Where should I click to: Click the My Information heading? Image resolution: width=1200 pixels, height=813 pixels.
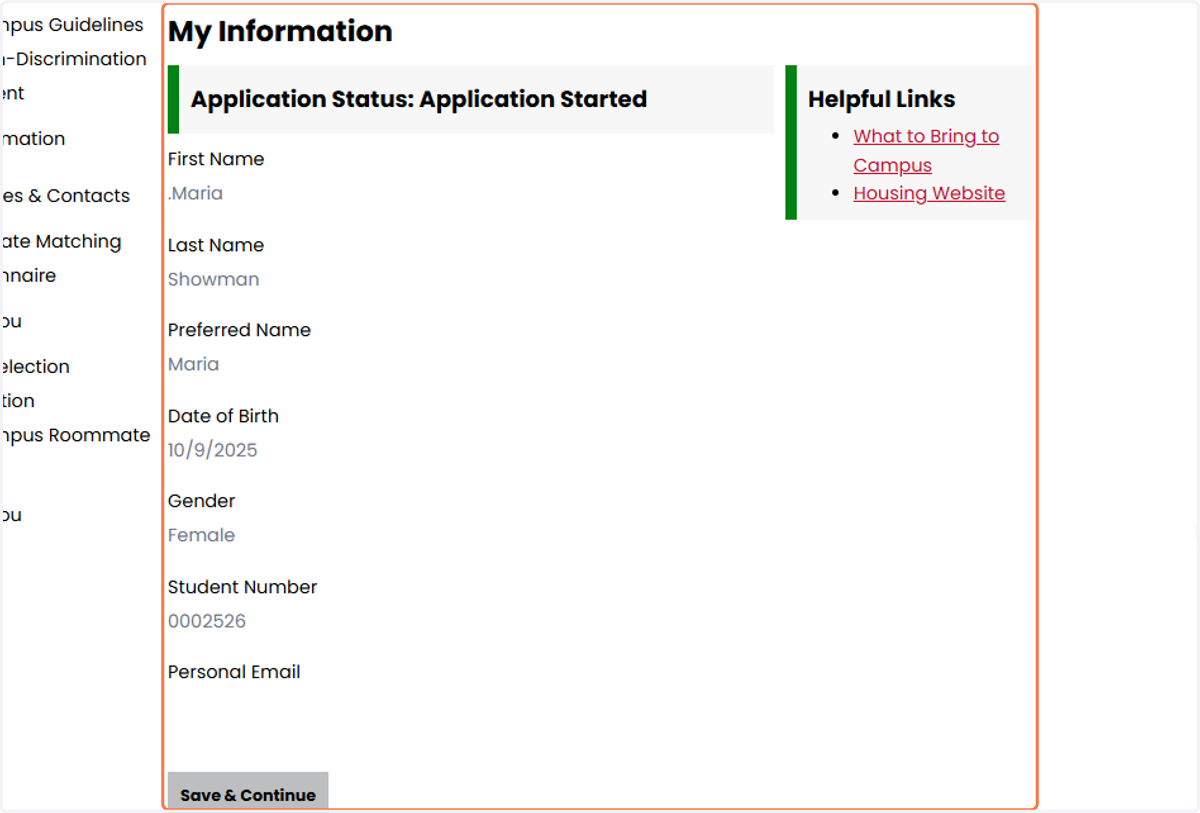[x=280, y=31]
